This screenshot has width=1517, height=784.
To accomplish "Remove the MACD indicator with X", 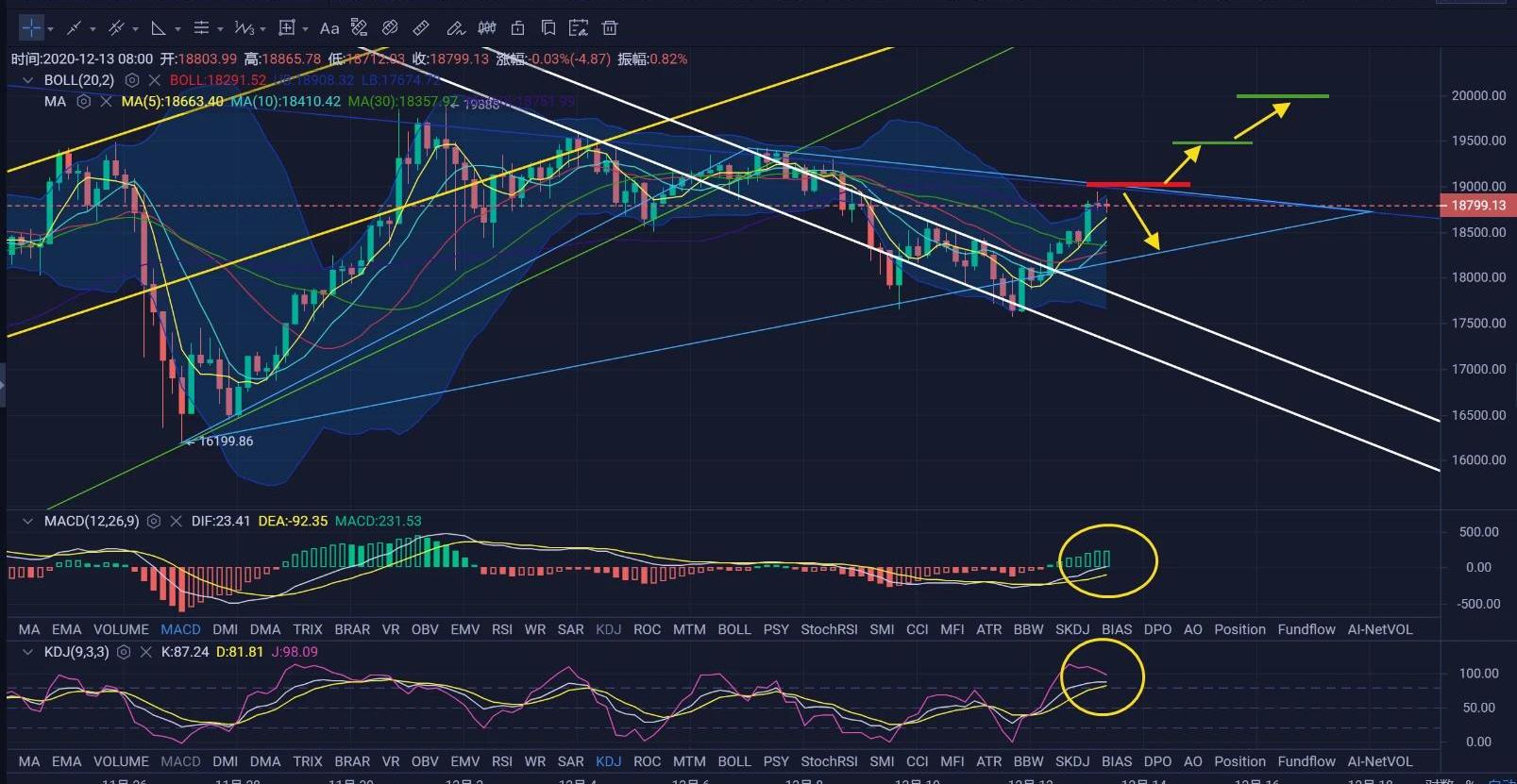I will 176,521.
